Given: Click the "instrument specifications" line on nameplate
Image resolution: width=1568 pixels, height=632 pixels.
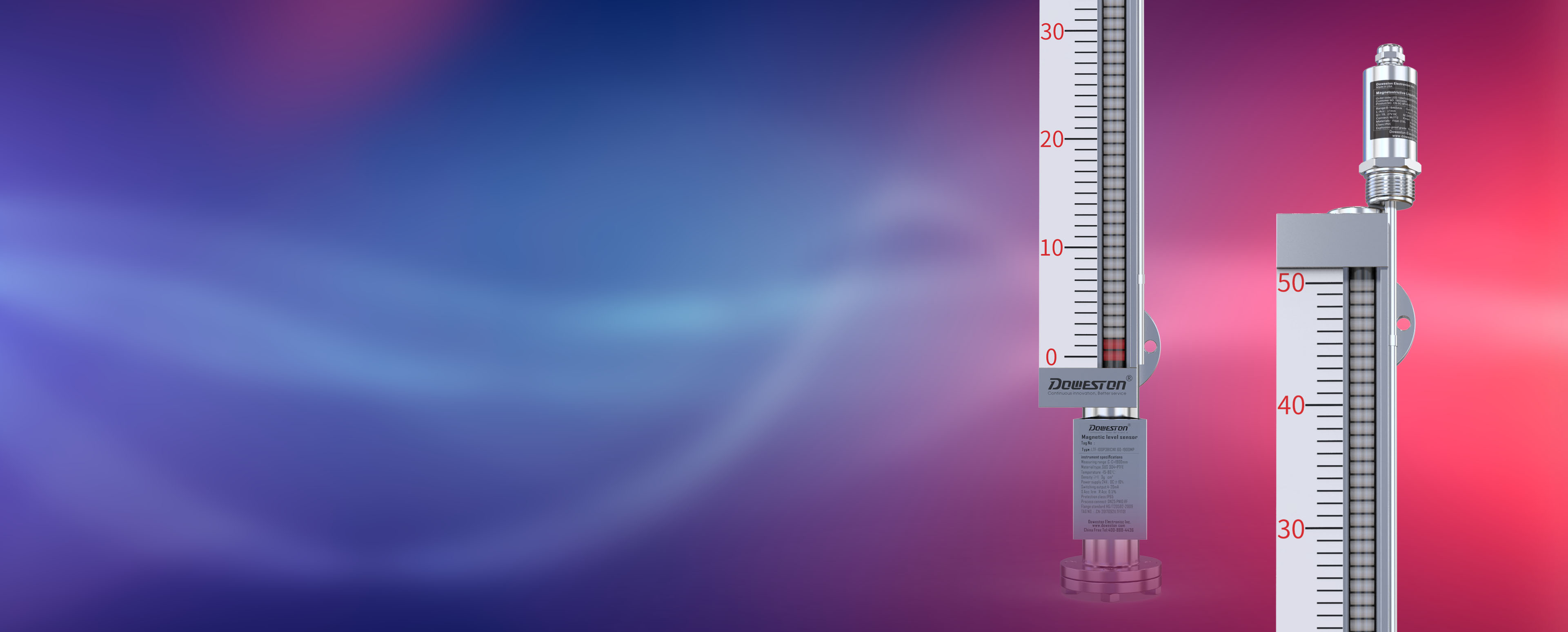Looking at the screenshot, I should coord(1102,457).
